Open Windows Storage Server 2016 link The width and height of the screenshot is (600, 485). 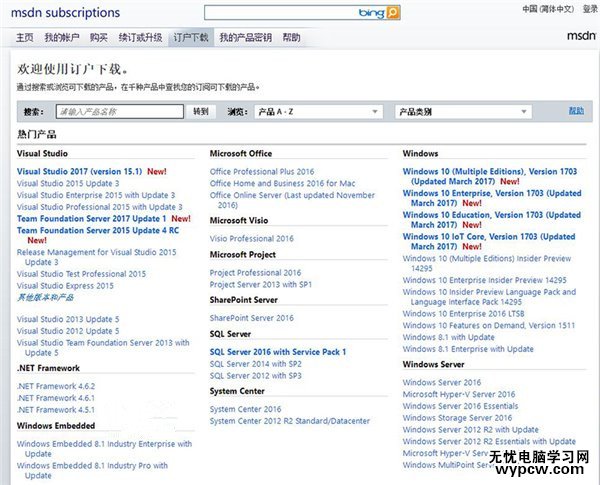pos(457,418)
